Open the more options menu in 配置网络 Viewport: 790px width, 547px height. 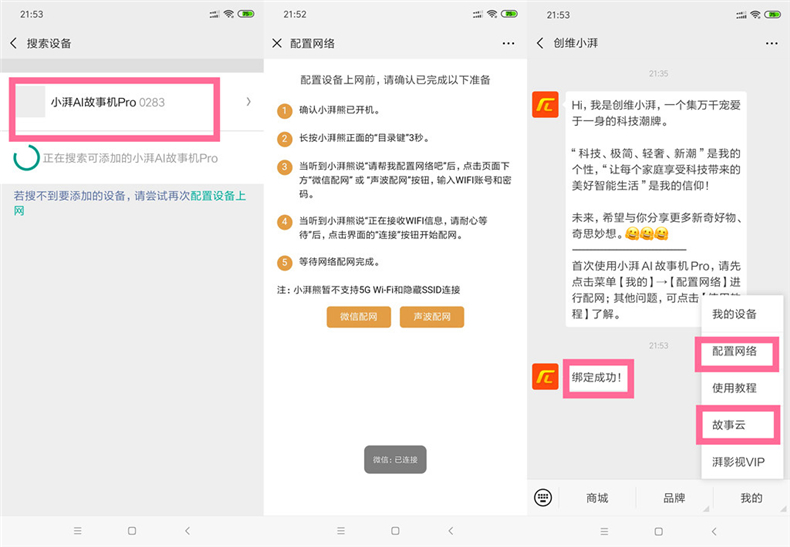508,43
